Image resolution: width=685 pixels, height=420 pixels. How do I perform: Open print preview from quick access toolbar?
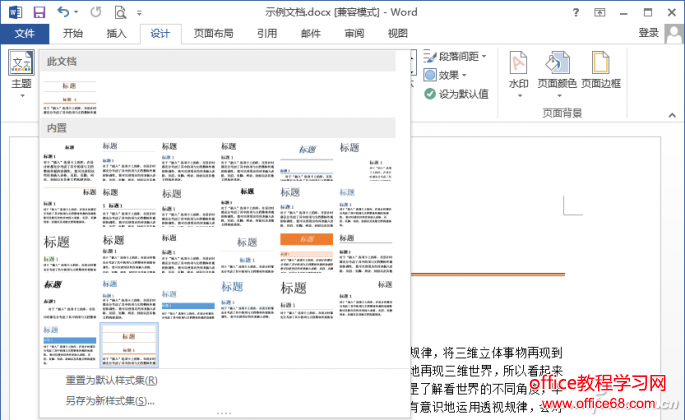pyautogui.click(x=120, y=12)
